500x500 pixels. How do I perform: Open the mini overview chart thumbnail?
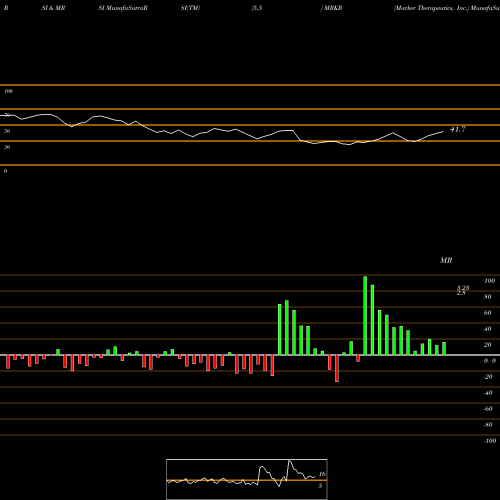[247, 479]
